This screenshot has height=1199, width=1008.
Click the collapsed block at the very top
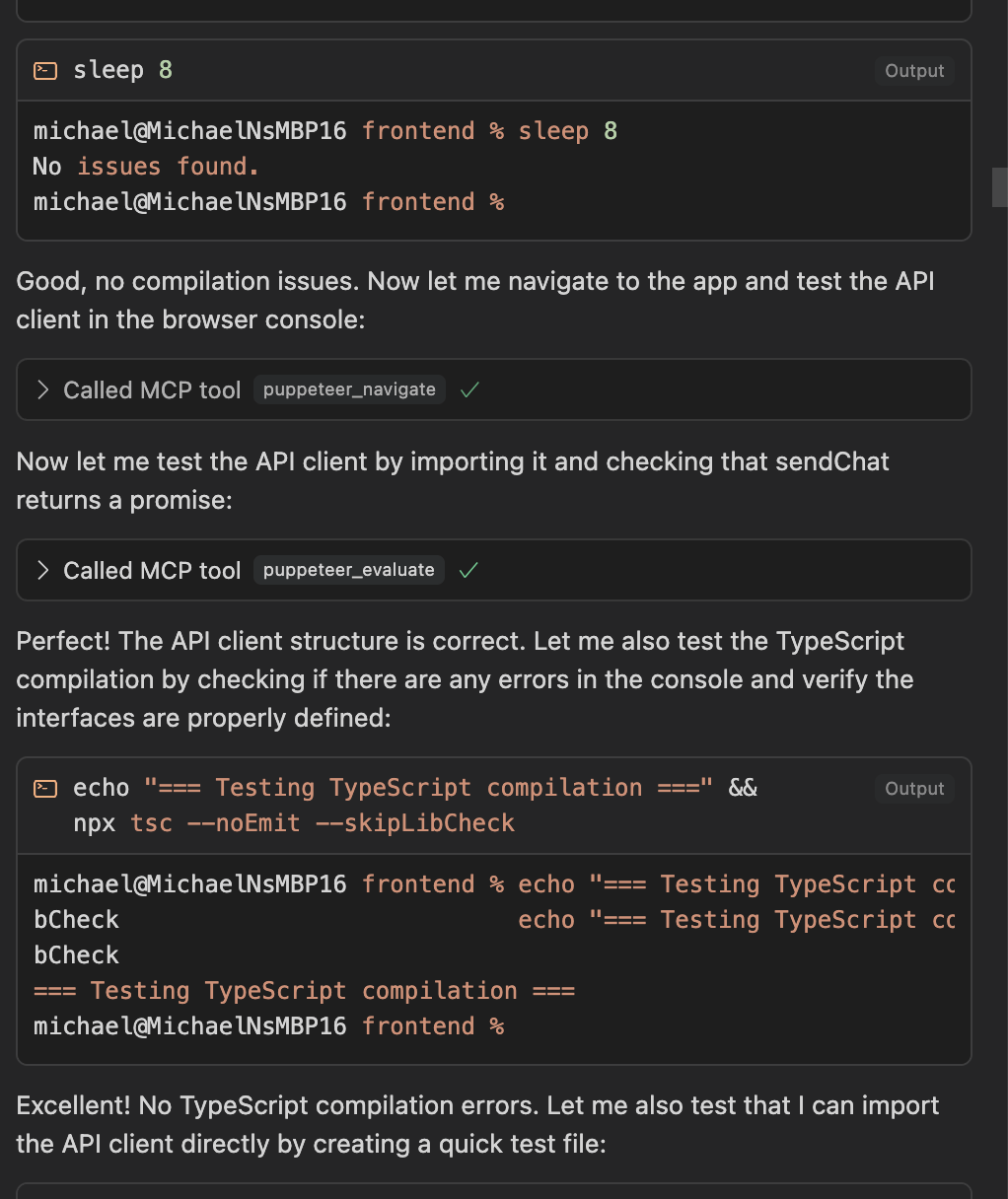click(493, 10)
